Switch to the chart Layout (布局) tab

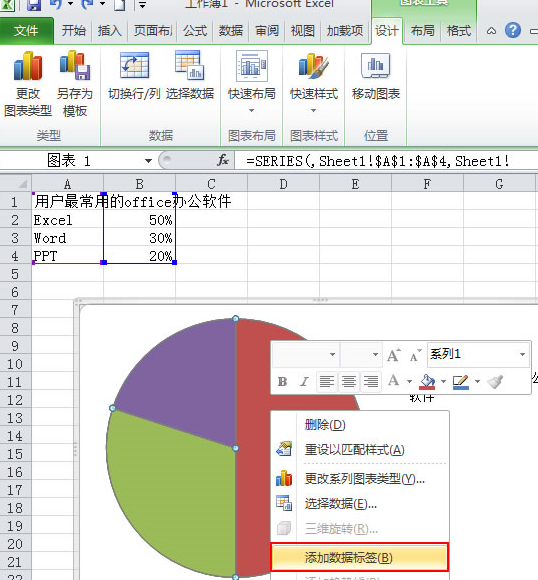click(423, 31)
